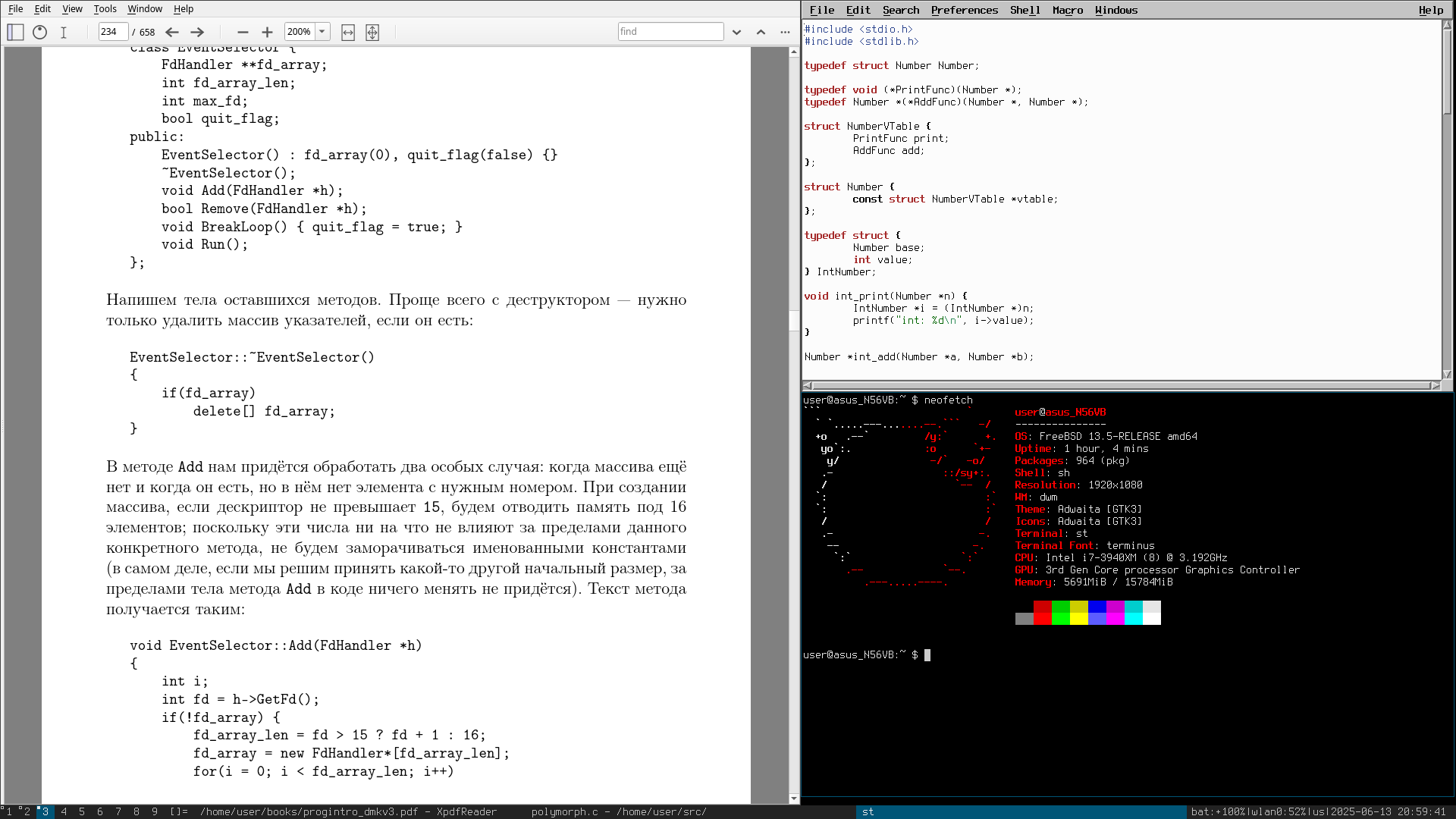
Task: Open the zoom level dropdown arrow
Action: pos(322,32)
